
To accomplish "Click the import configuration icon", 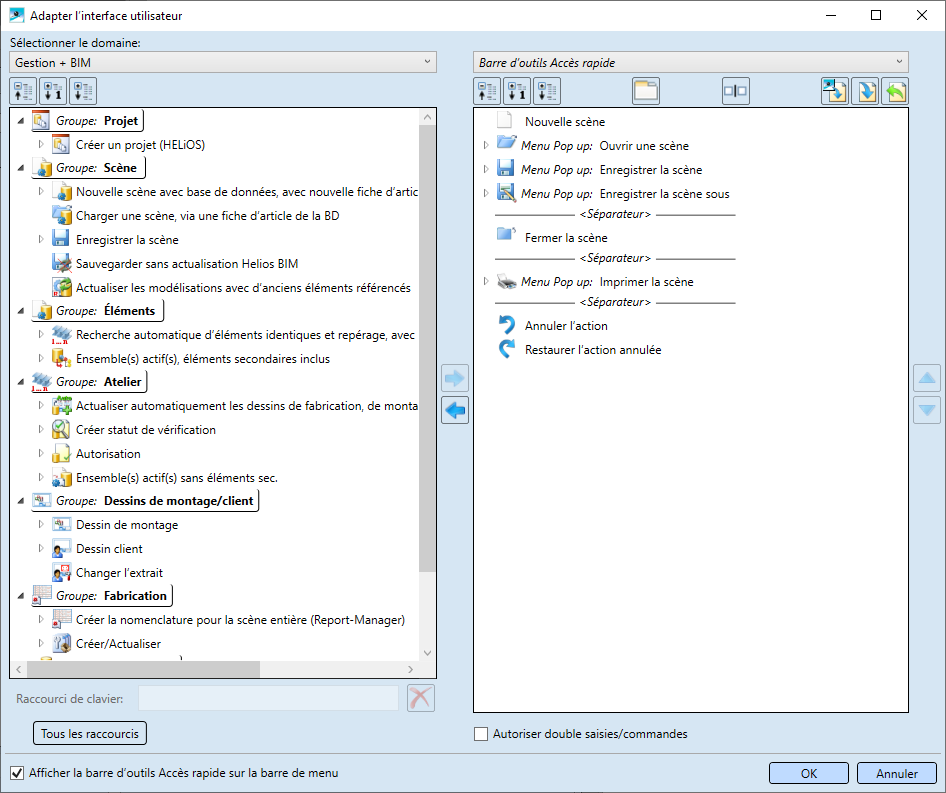I will 835,91.
